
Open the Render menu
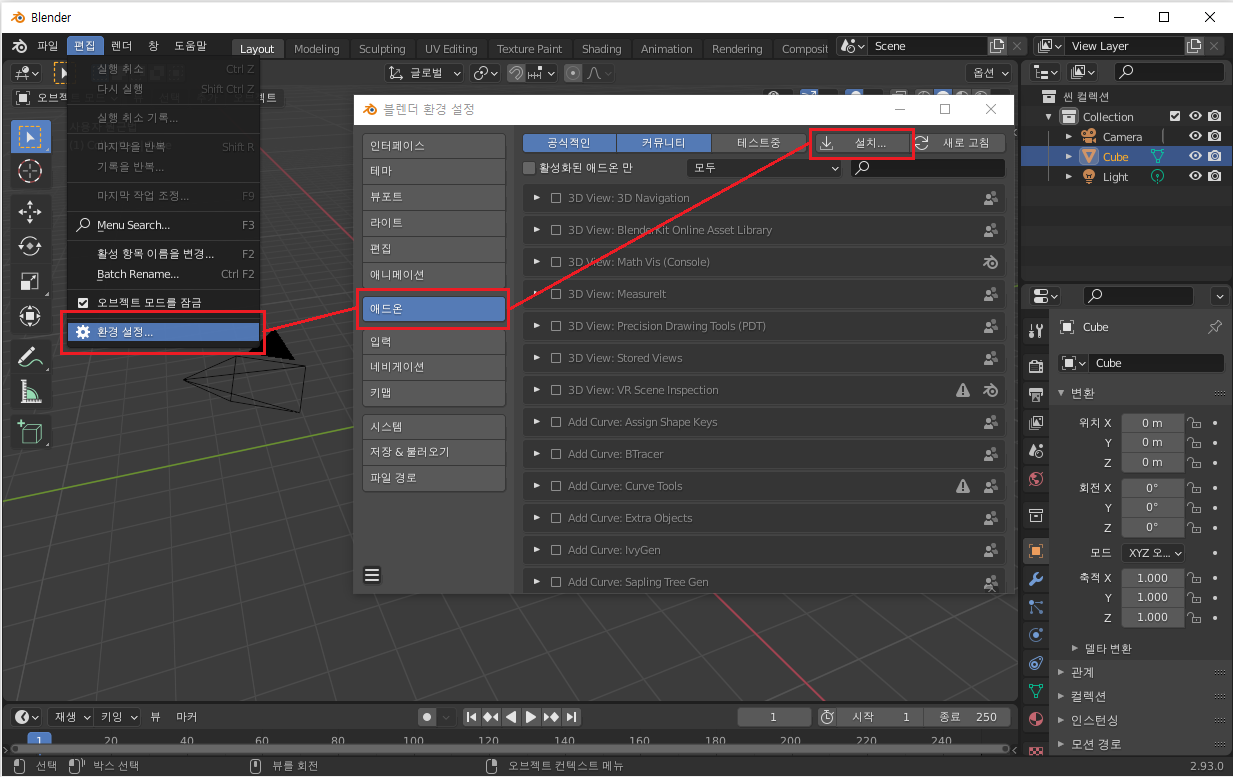(122, 46)
